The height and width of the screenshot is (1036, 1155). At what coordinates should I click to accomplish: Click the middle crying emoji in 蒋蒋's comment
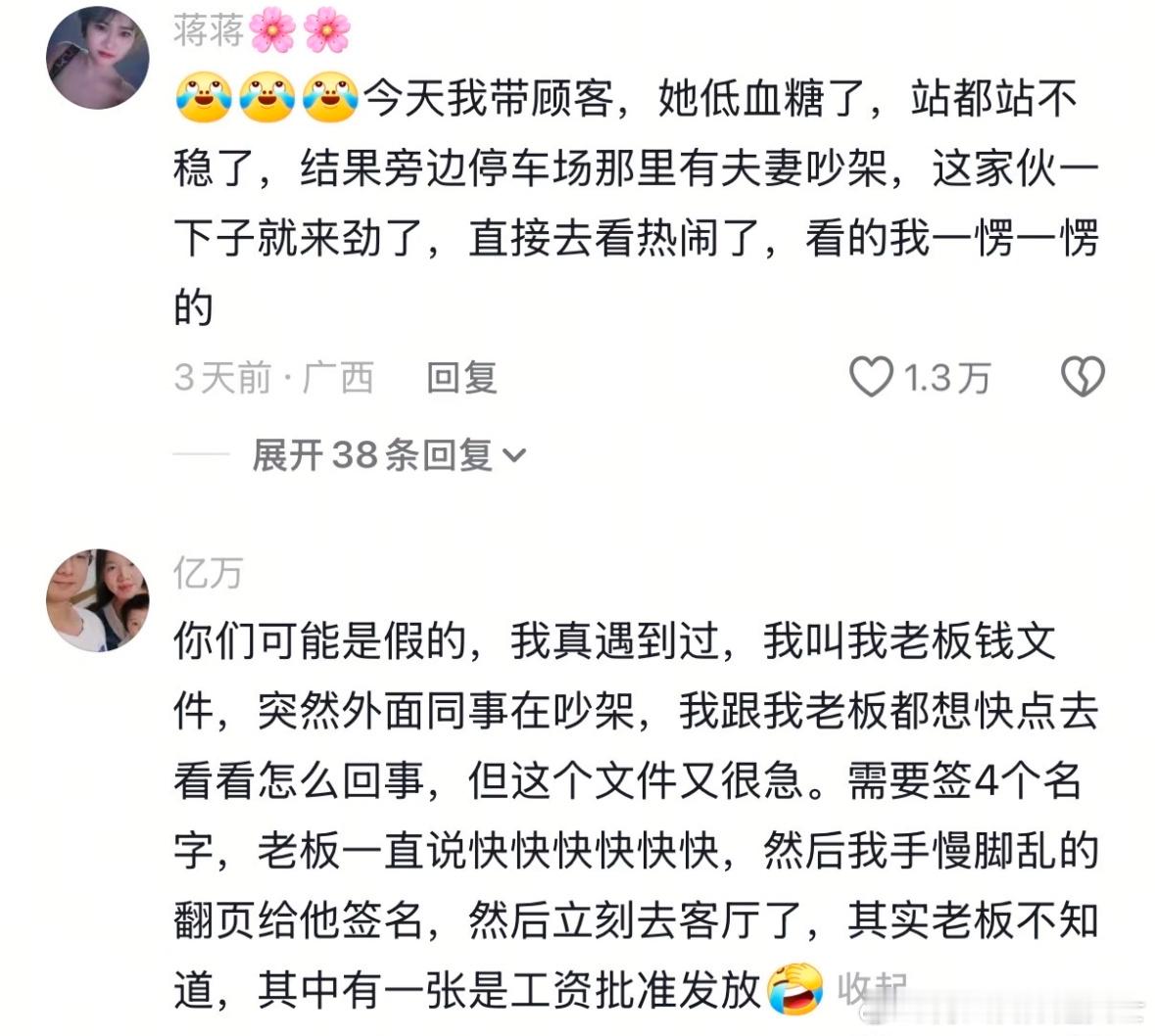click(267, 98)
